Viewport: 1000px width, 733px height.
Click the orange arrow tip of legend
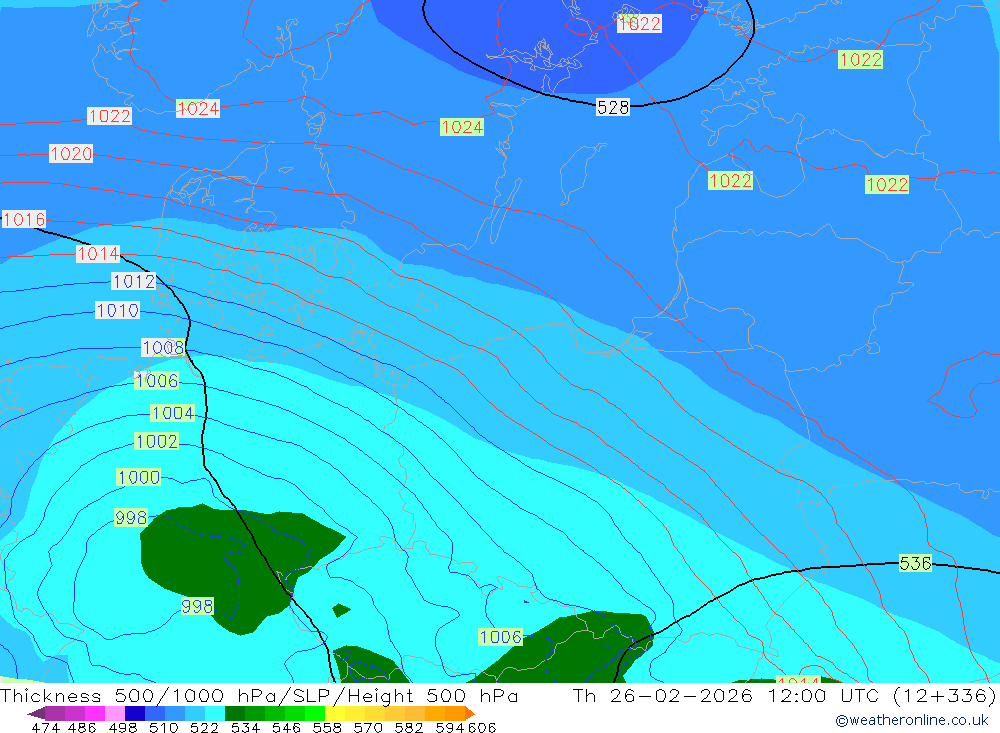click(470, 713)
